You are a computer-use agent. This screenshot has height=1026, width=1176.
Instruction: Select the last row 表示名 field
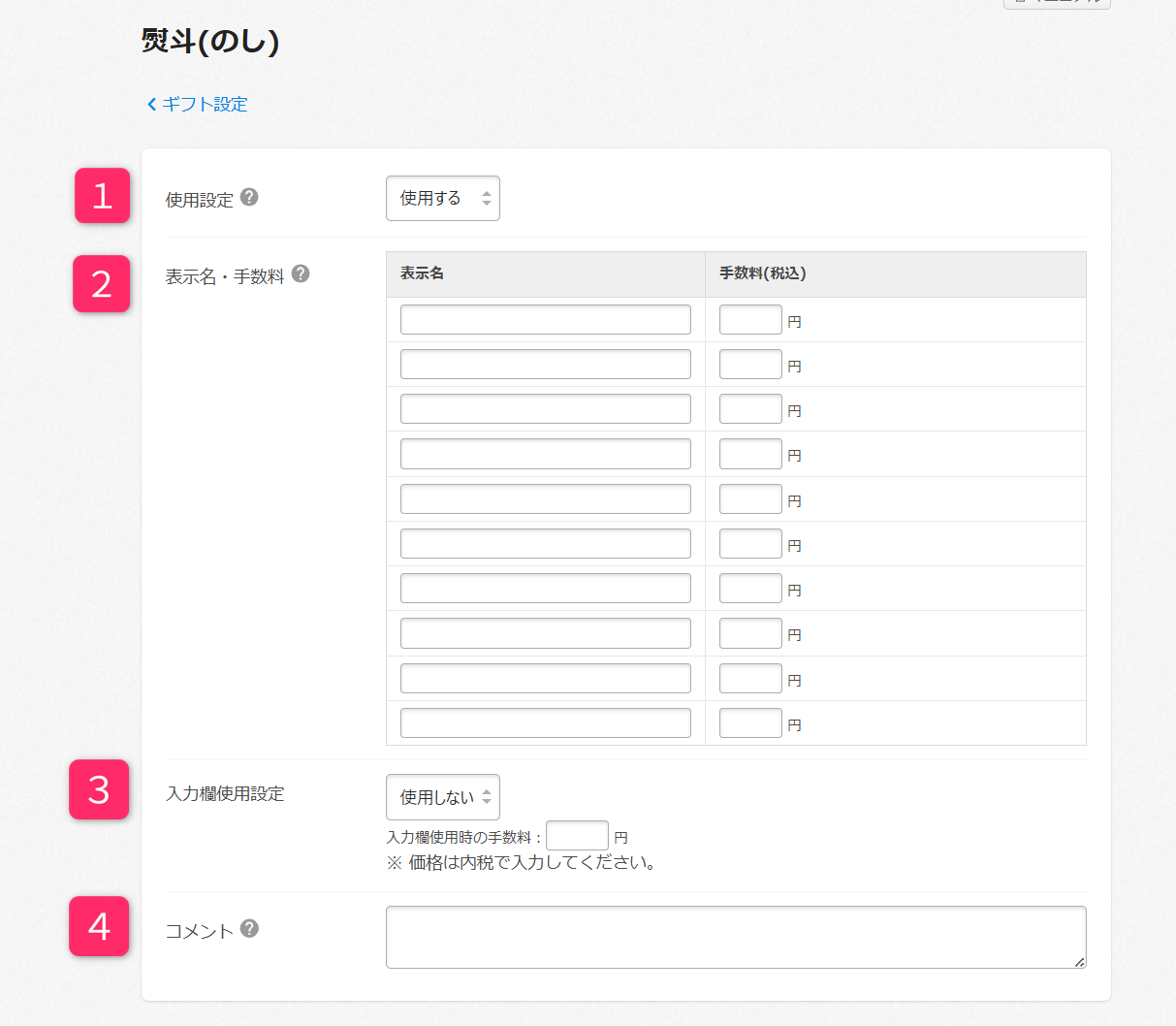click(545, 723)
